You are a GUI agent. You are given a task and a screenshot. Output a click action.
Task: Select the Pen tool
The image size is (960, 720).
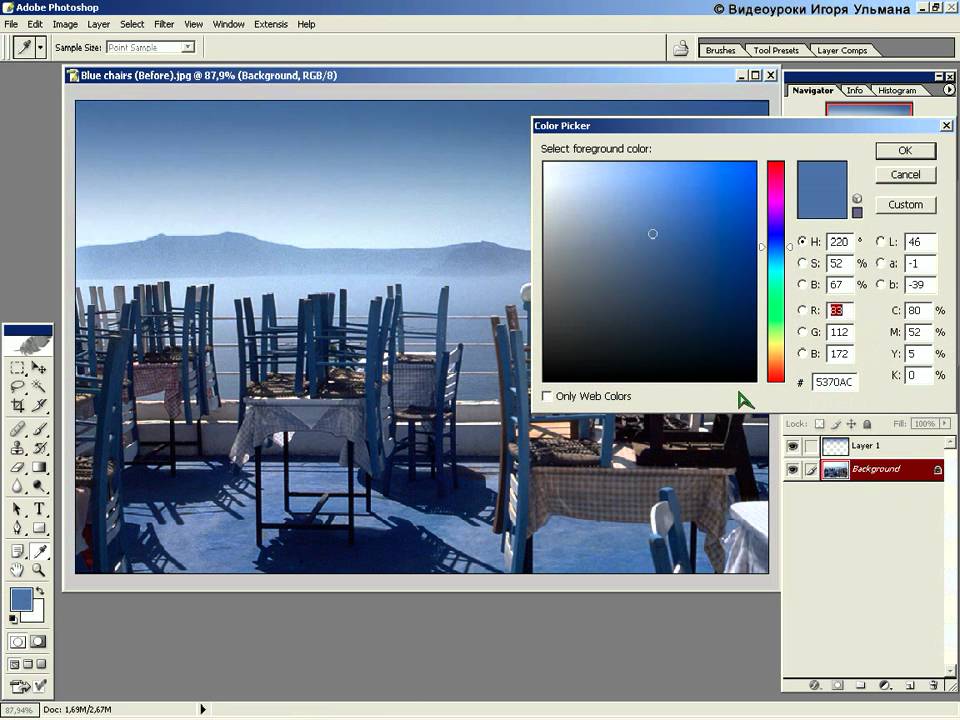(x=17, y=528)
